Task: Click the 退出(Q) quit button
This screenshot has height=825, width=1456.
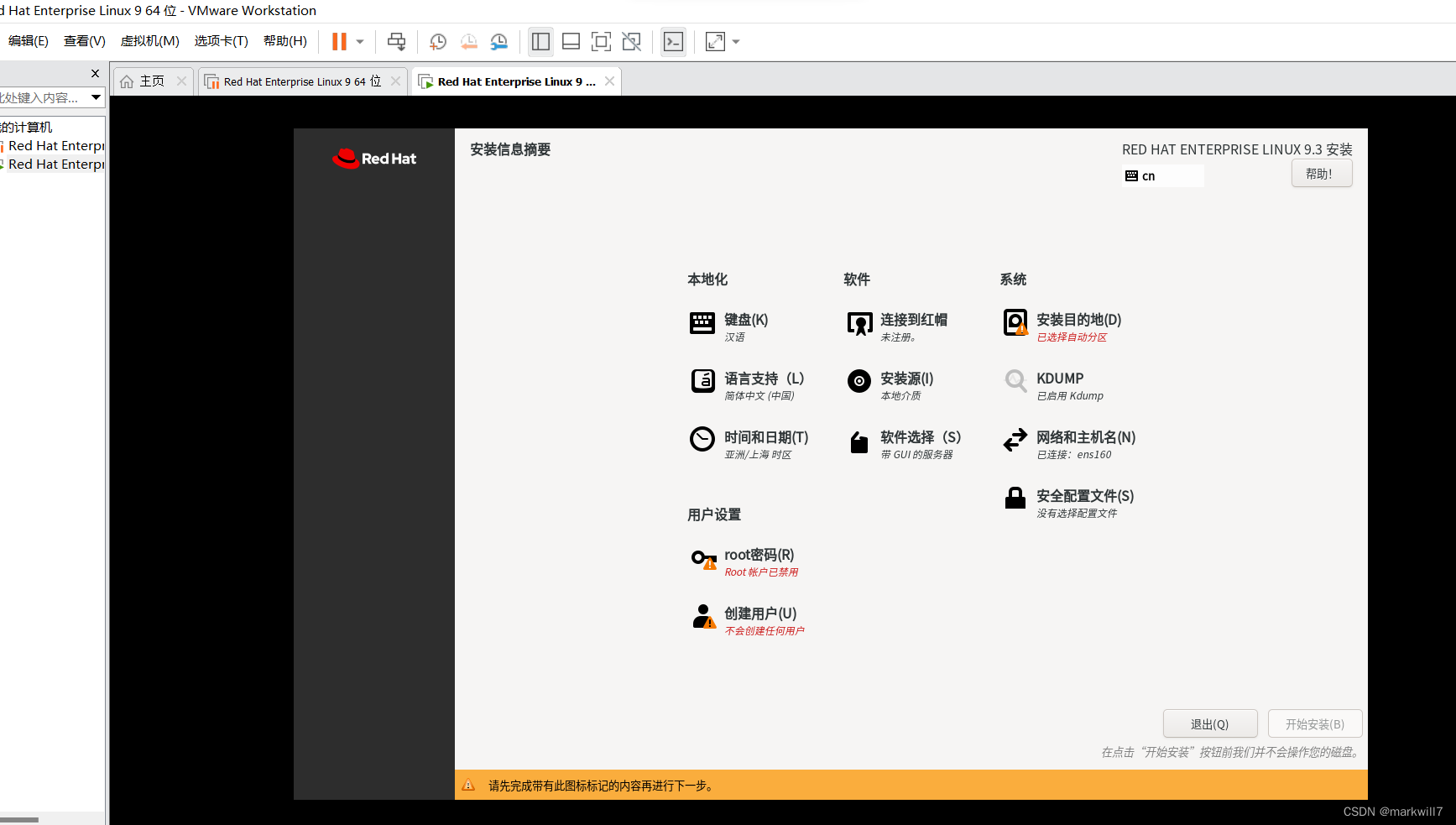Action: click(1210, 723)
